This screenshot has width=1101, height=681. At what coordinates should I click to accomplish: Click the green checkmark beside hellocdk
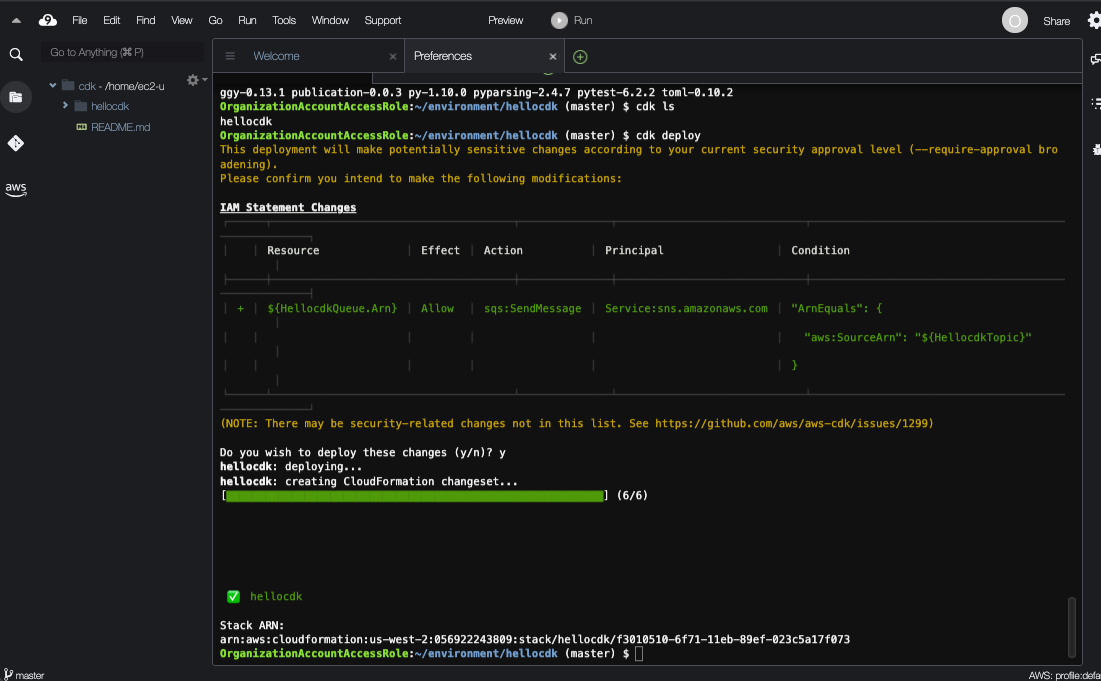(x=234, y=597)
